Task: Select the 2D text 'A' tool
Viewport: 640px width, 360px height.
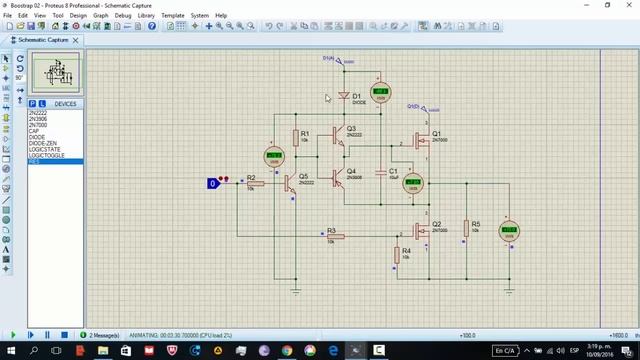Action: [x=6, y=249]
